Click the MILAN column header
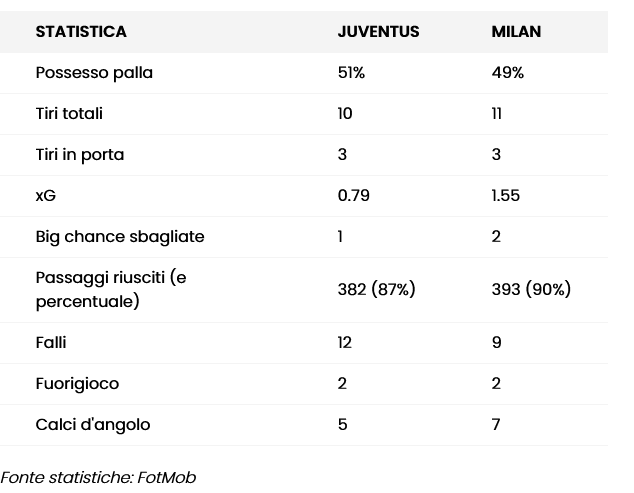The height and width of the screenshot is (493, 634). pos(516,32)
